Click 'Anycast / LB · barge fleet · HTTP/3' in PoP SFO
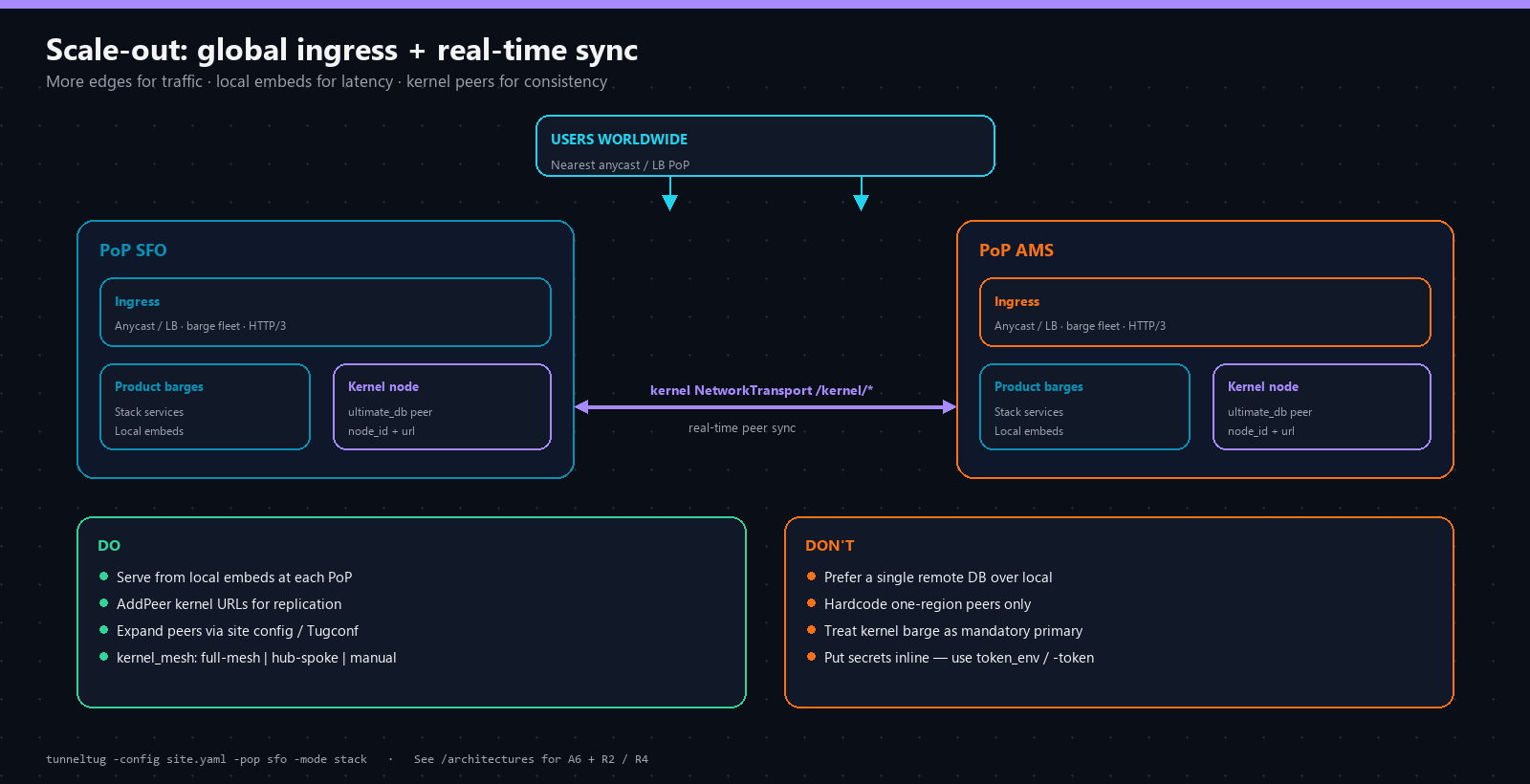 pyautogui.click(x=200, y=326)
